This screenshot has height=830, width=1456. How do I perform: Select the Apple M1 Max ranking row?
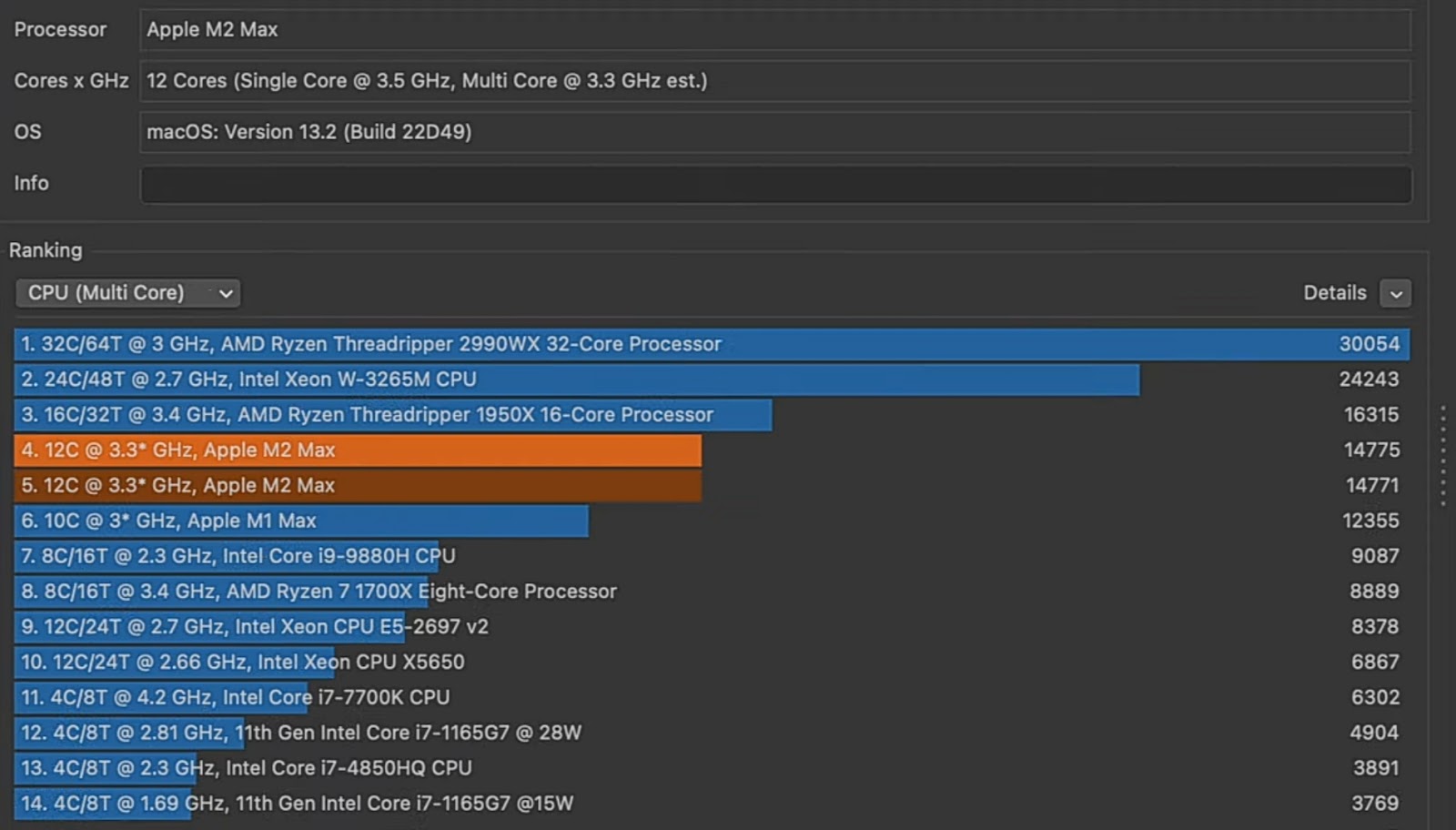[712, 521]
